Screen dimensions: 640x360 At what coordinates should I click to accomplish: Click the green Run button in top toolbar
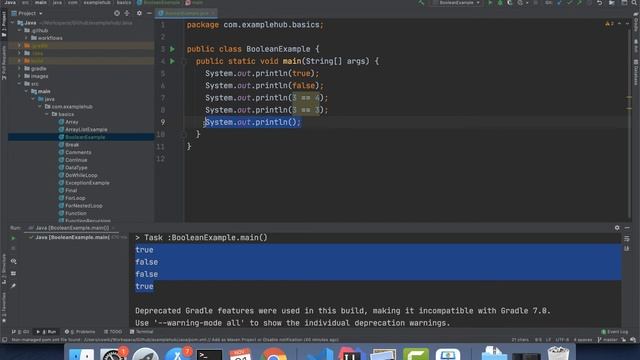(490, 2)
